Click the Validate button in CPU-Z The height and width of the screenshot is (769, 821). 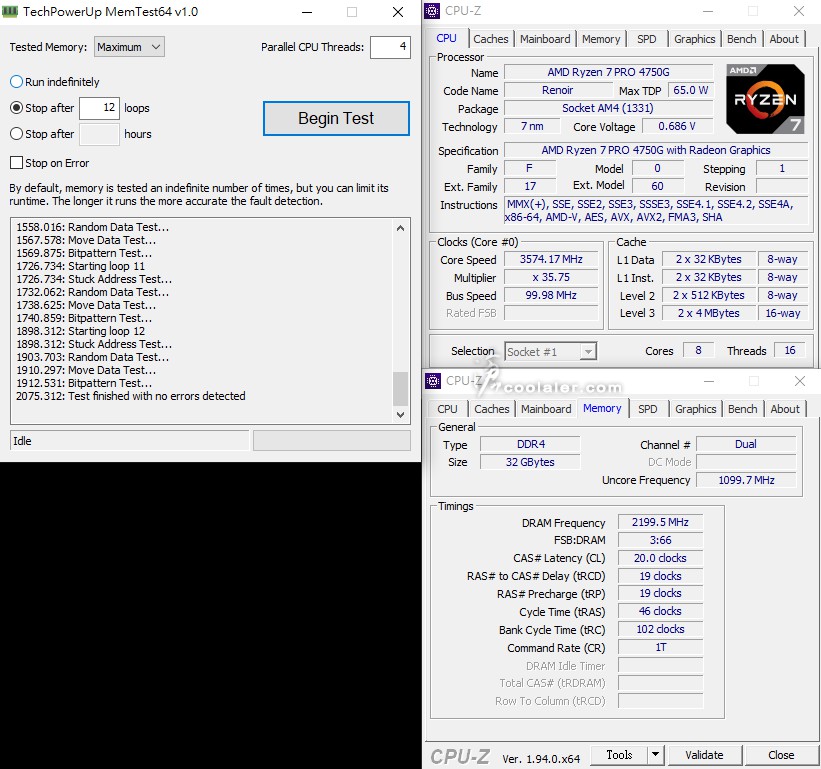[704, 755]
